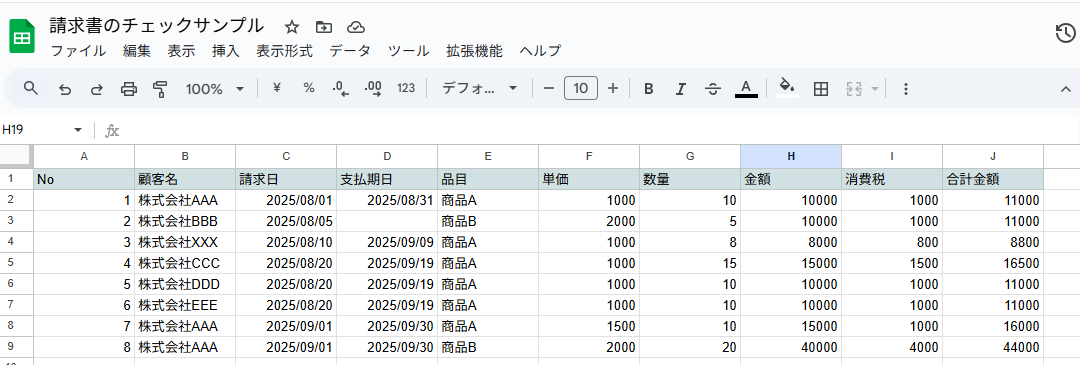
Task: Select the column J header
Action: click(x=993, y=156)
